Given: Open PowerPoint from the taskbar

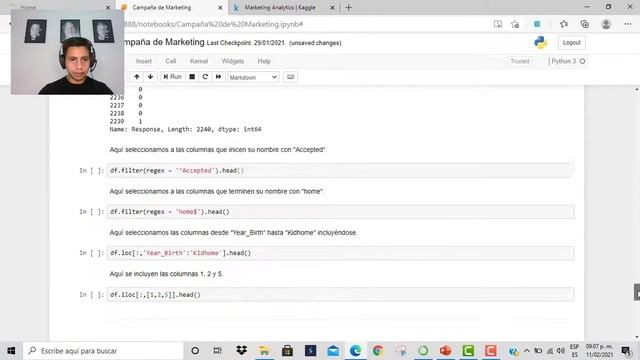Looking at the screenshot, I should click(x=445, y=351).
